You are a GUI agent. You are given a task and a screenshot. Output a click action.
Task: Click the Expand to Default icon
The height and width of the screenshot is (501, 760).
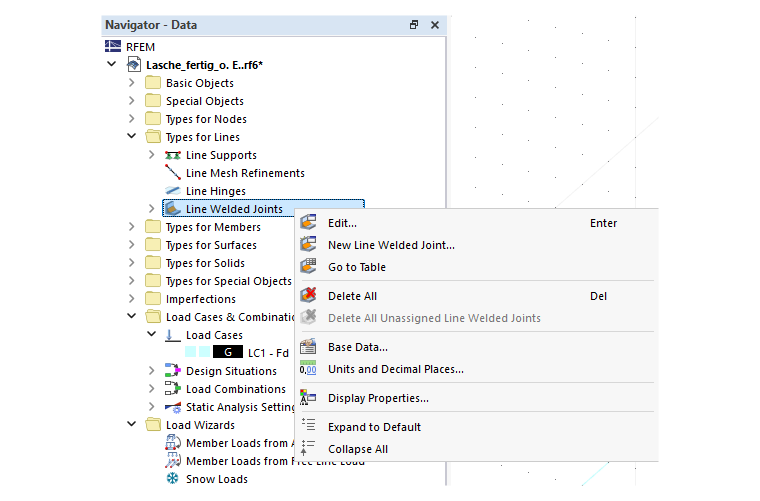coord(308,425)
